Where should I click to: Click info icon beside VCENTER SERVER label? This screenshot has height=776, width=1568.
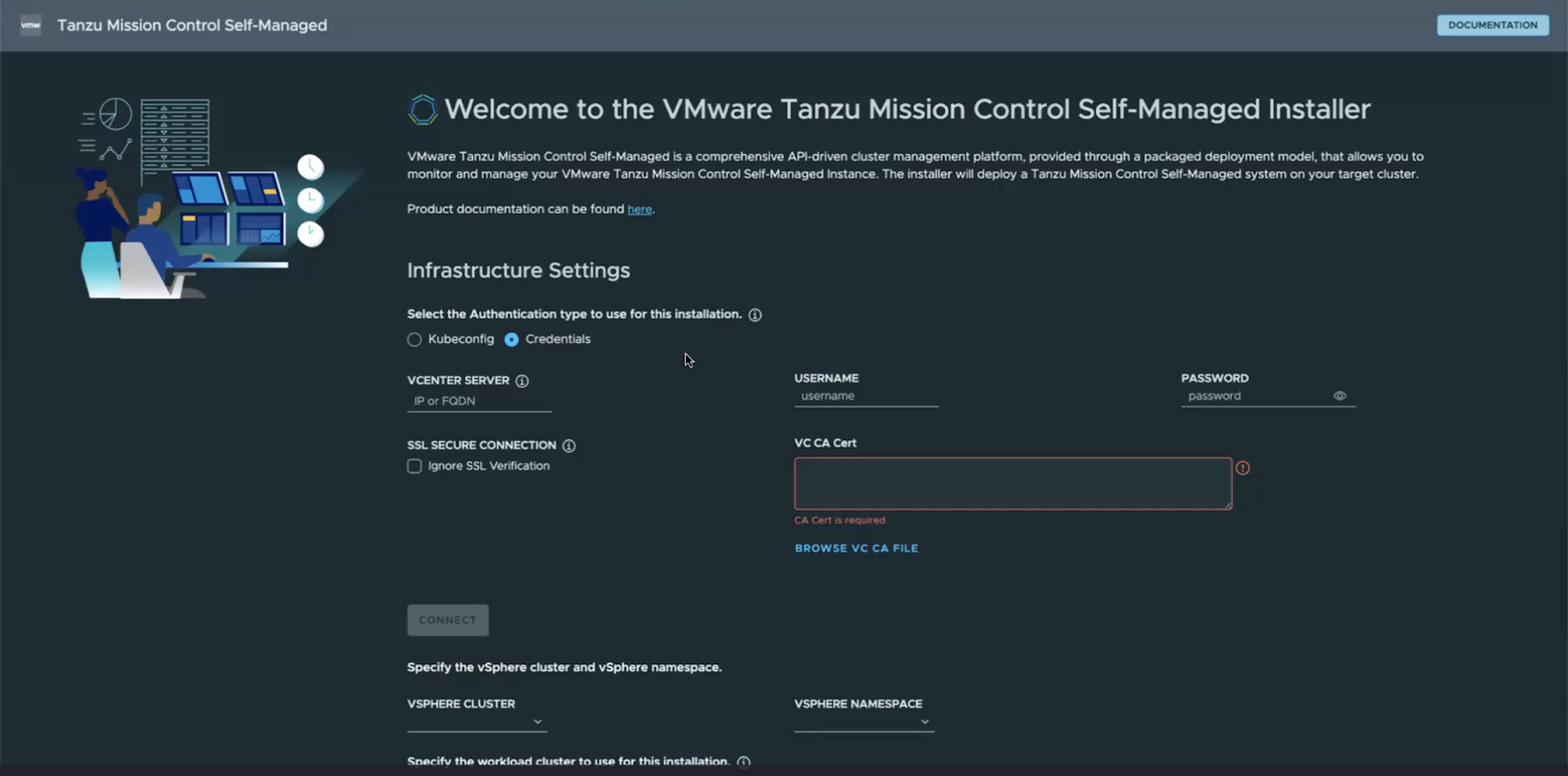point(522,381)
